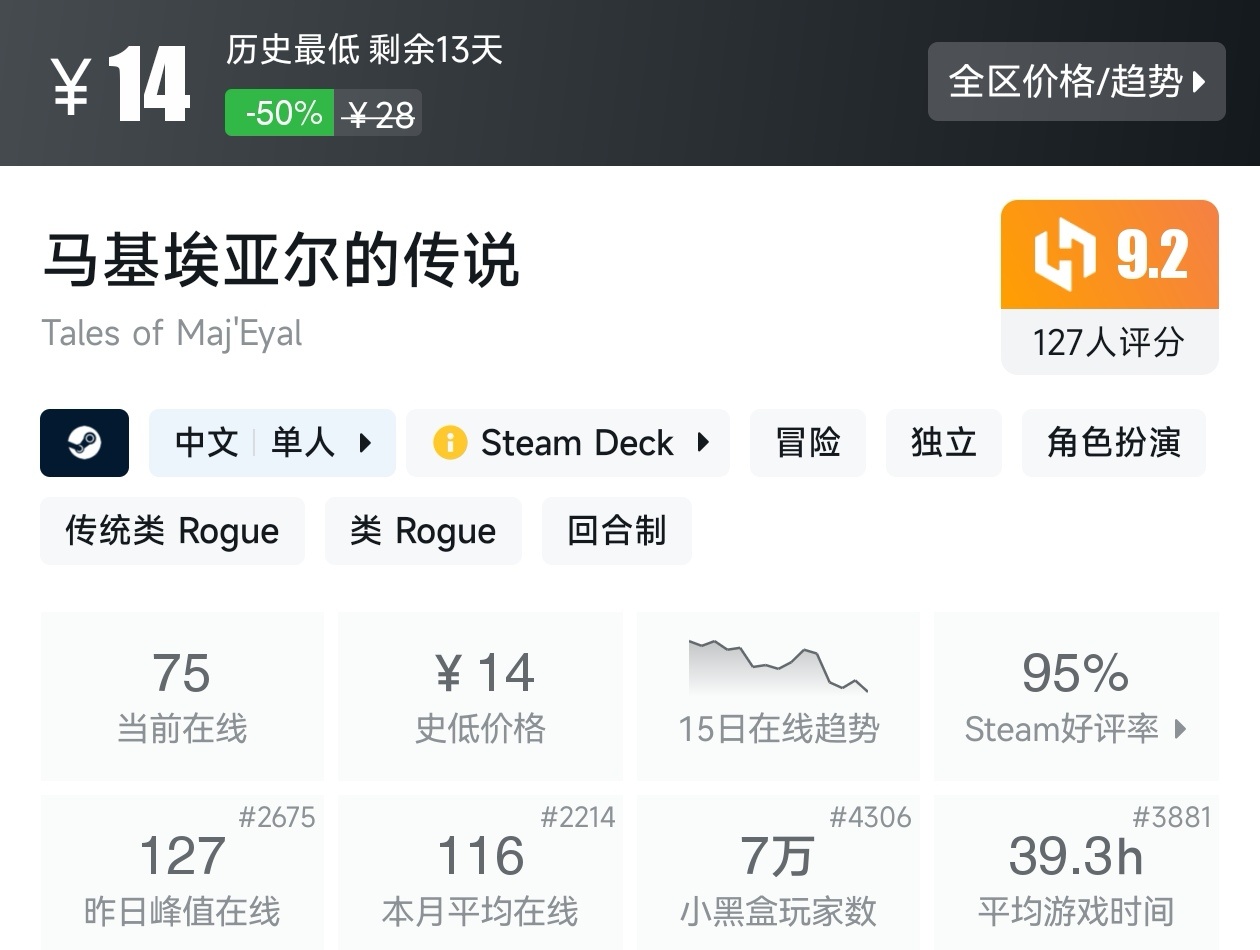Tap the #3881 rank label
The image size is (1260, 950).
pos(1172,817)
